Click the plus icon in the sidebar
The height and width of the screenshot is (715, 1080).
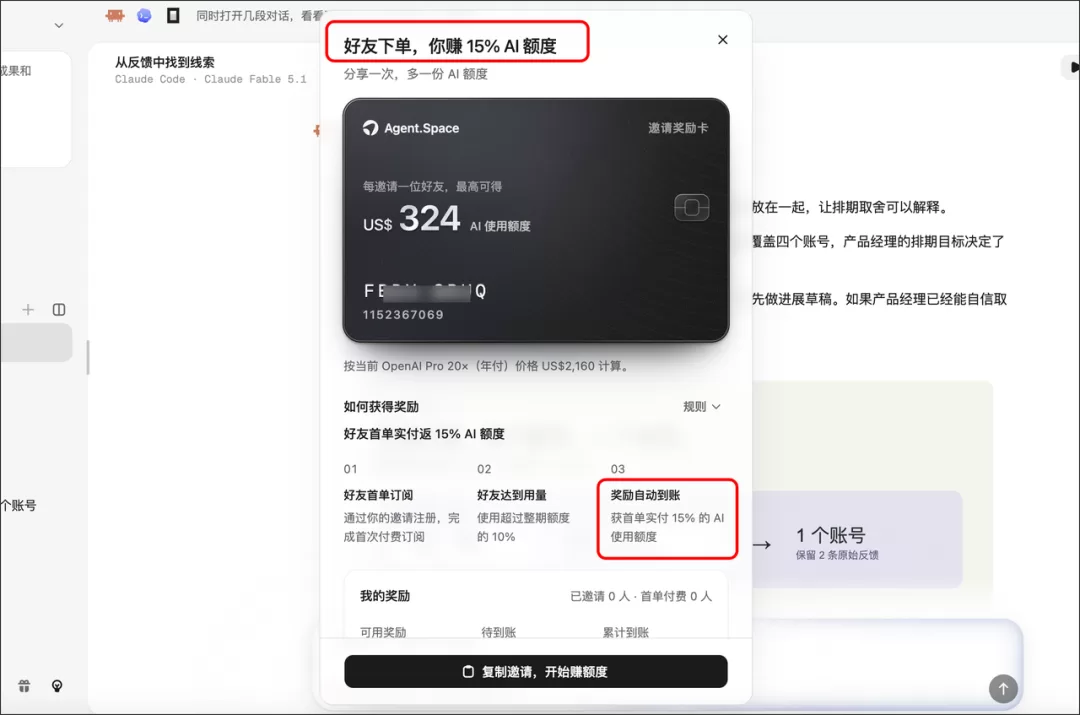click(x=28, y=310)
